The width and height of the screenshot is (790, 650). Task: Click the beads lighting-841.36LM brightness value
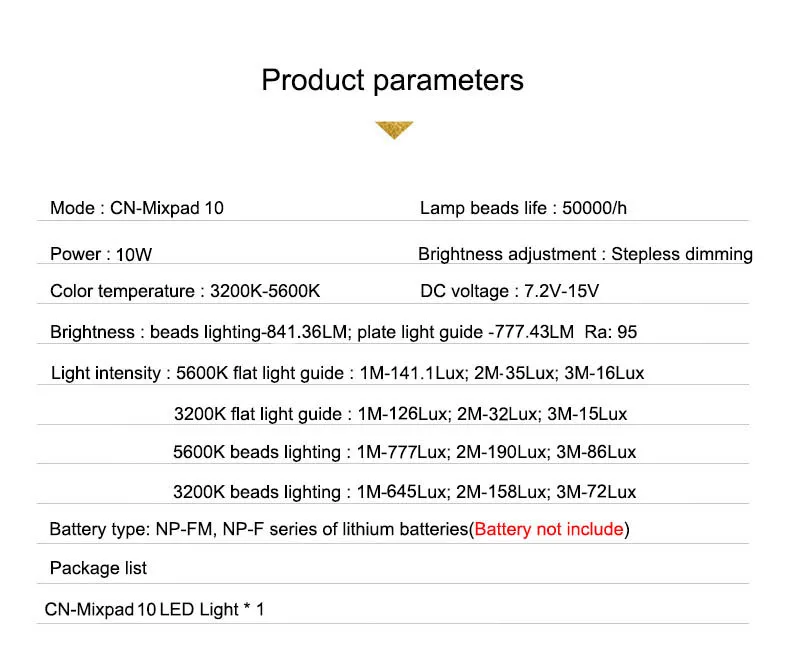(250, 332)
